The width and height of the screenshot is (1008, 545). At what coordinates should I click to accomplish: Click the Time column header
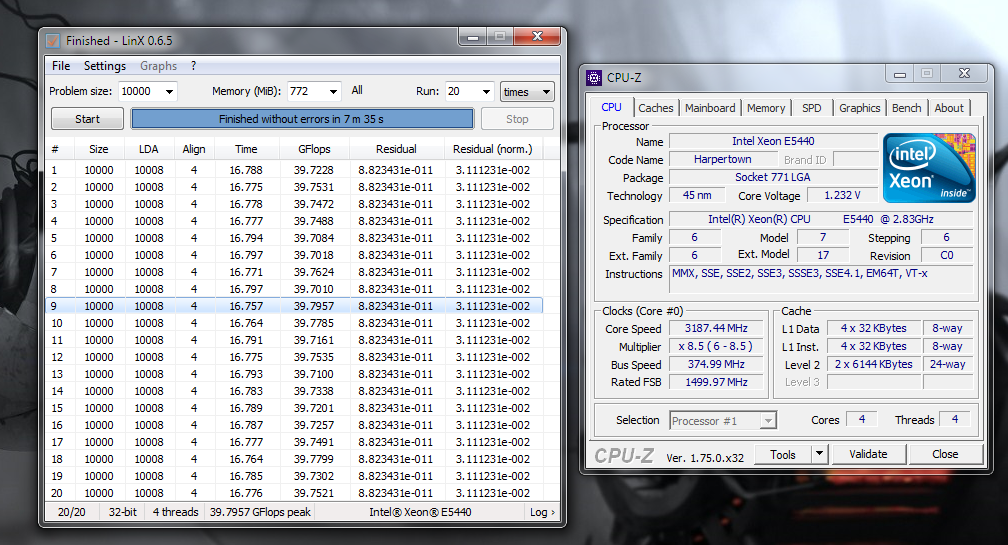coord(246,149)
